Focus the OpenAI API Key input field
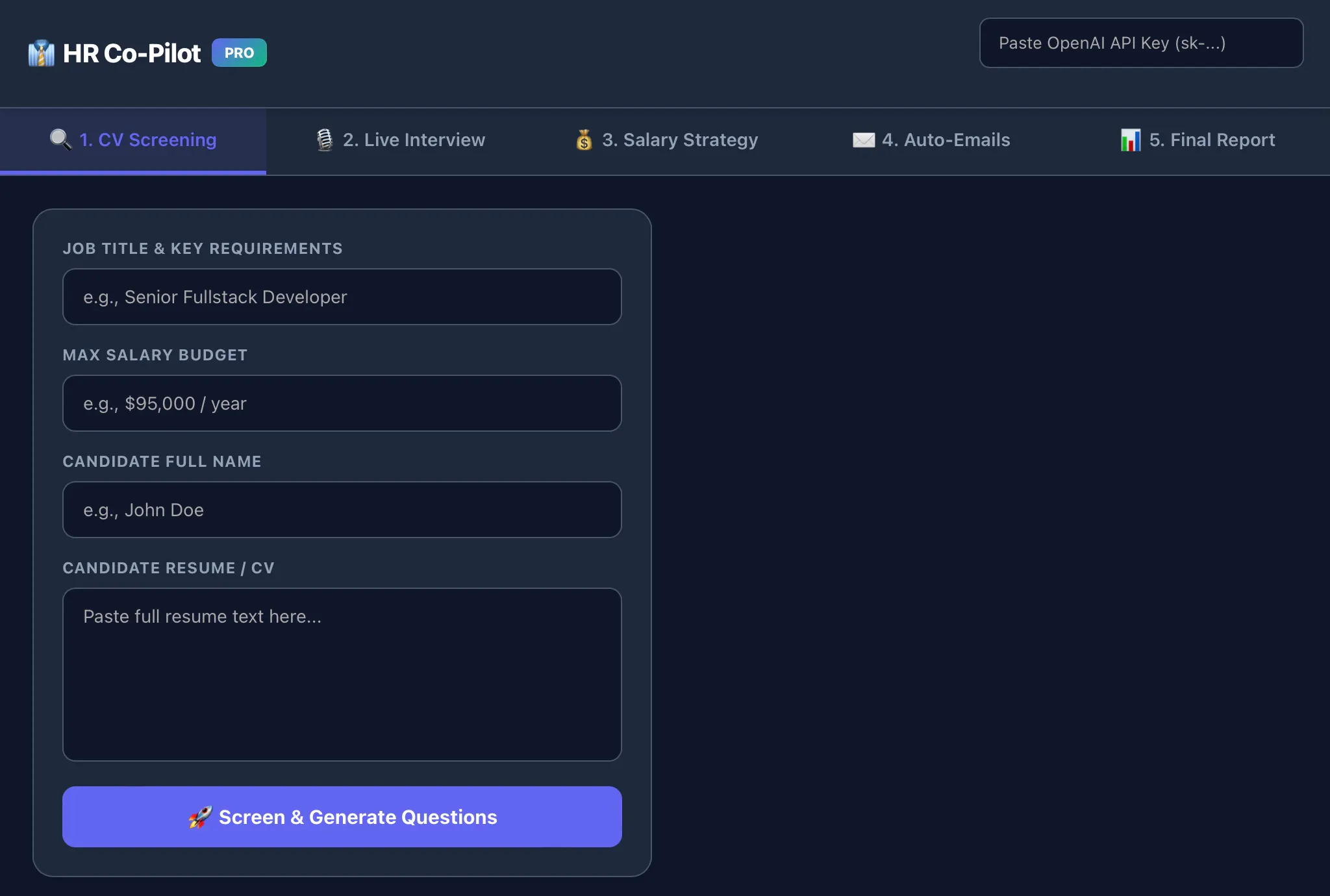Screen dimensions: 1330x896 coord(1141,43)
